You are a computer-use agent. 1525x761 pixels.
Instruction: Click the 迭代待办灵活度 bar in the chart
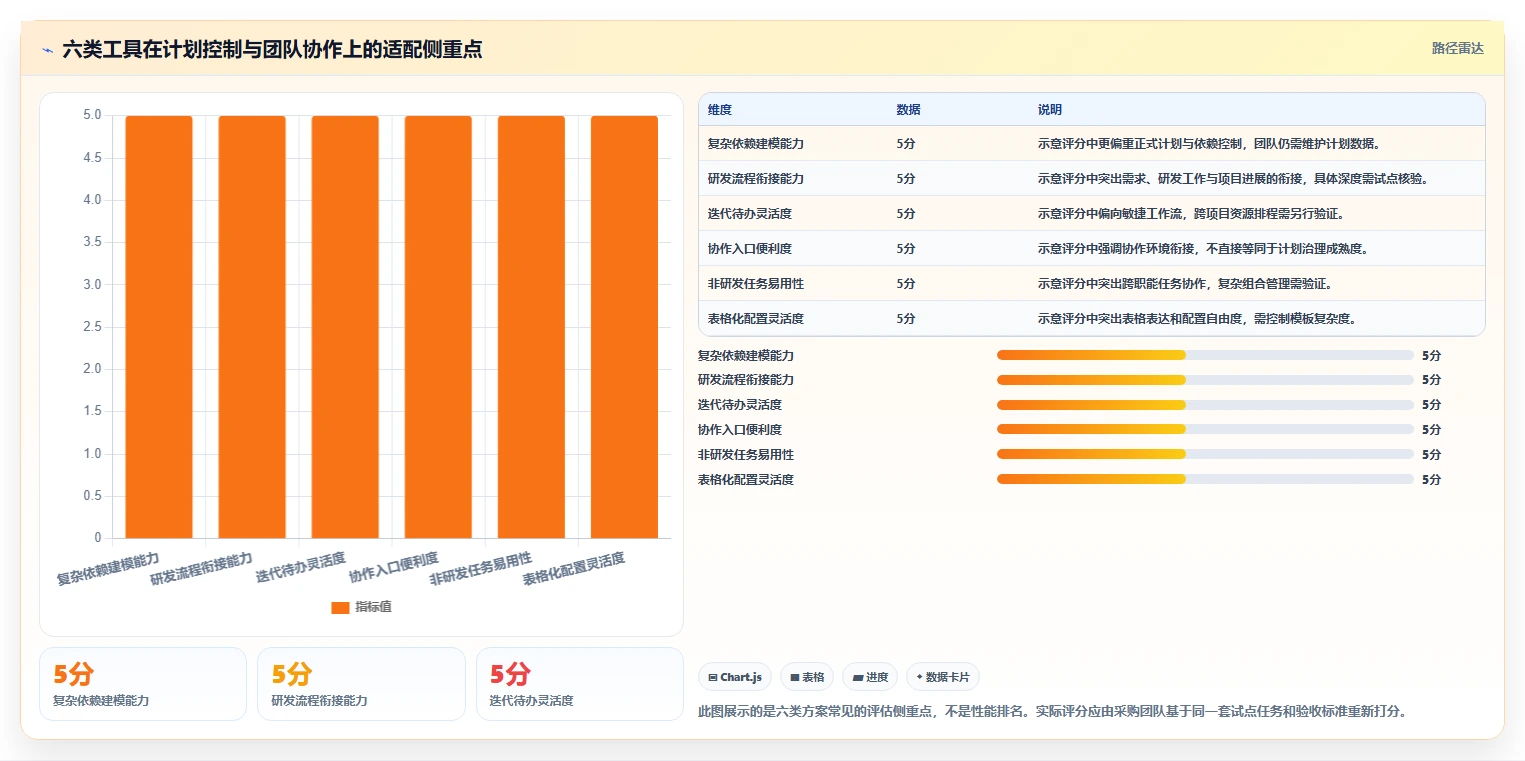[x=345, y=327]
